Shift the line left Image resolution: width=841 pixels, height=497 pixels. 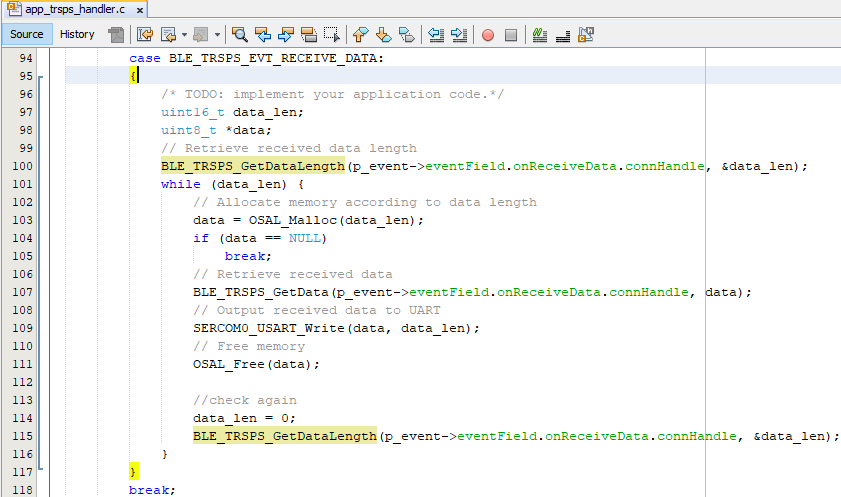436,34
